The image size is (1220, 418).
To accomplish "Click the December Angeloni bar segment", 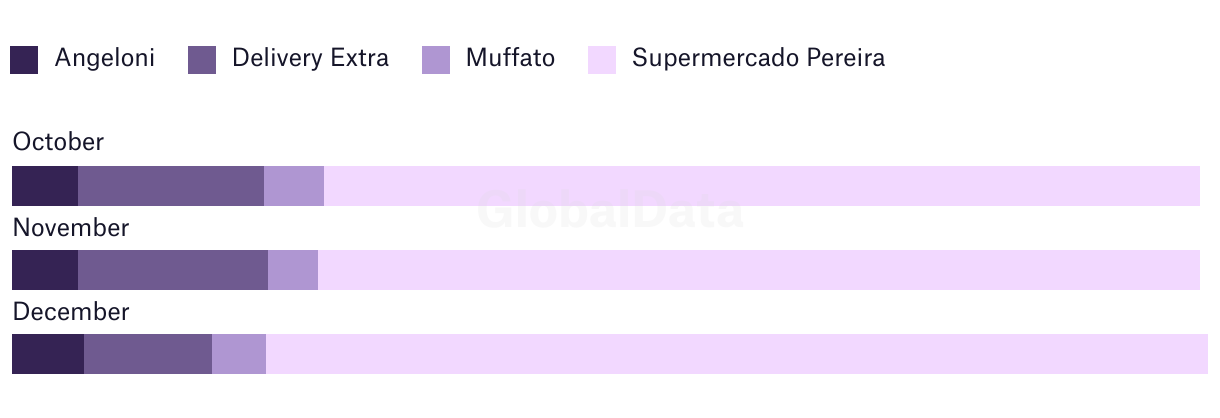I will (x=48, y=354).
